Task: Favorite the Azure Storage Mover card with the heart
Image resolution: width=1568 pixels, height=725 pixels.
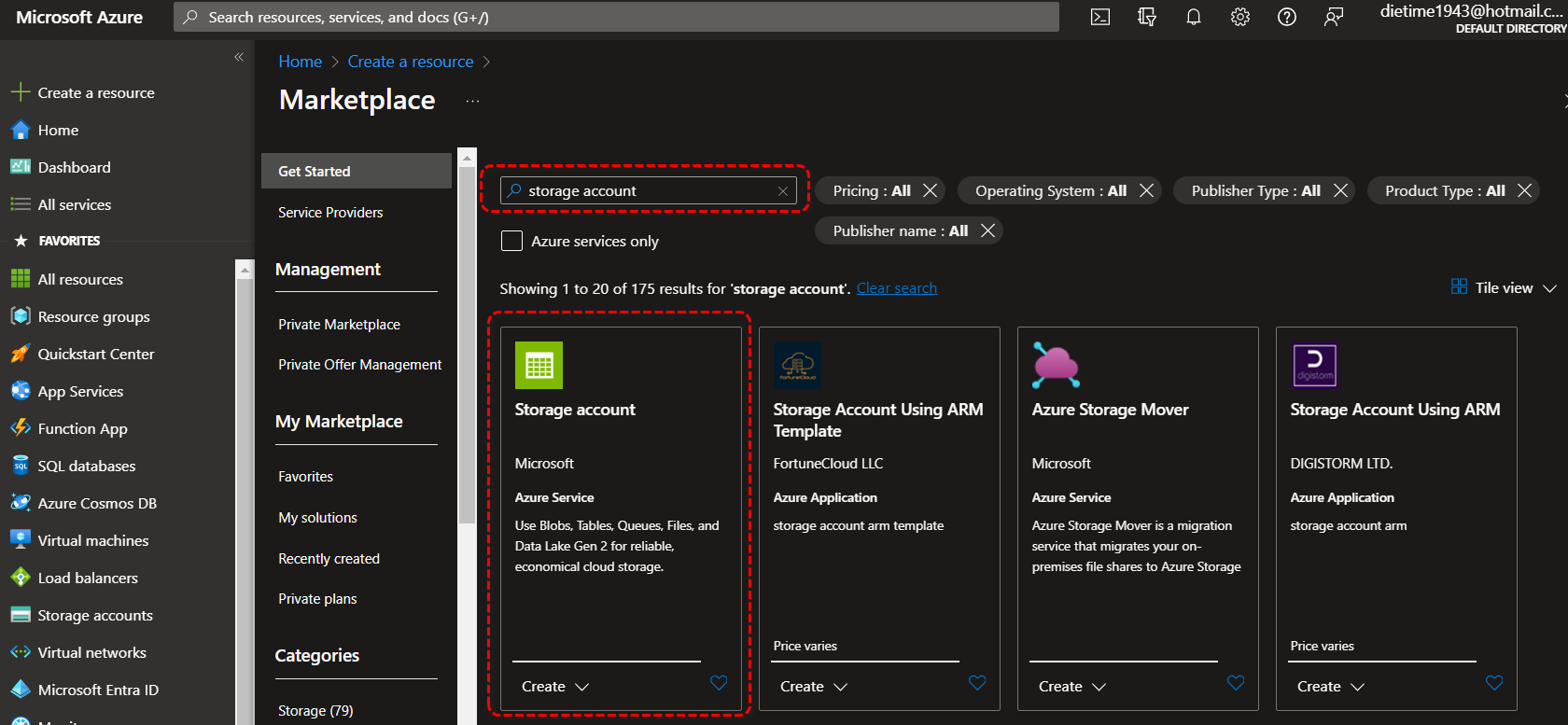Action: pyautogui.click(x=1236, y=683)
